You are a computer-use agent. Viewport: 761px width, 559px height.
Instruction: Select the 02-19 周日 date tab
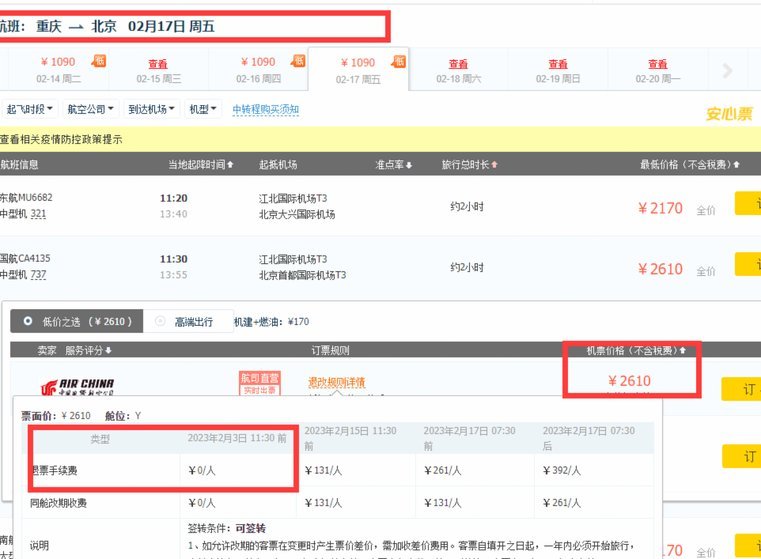[x=558, y=70]
